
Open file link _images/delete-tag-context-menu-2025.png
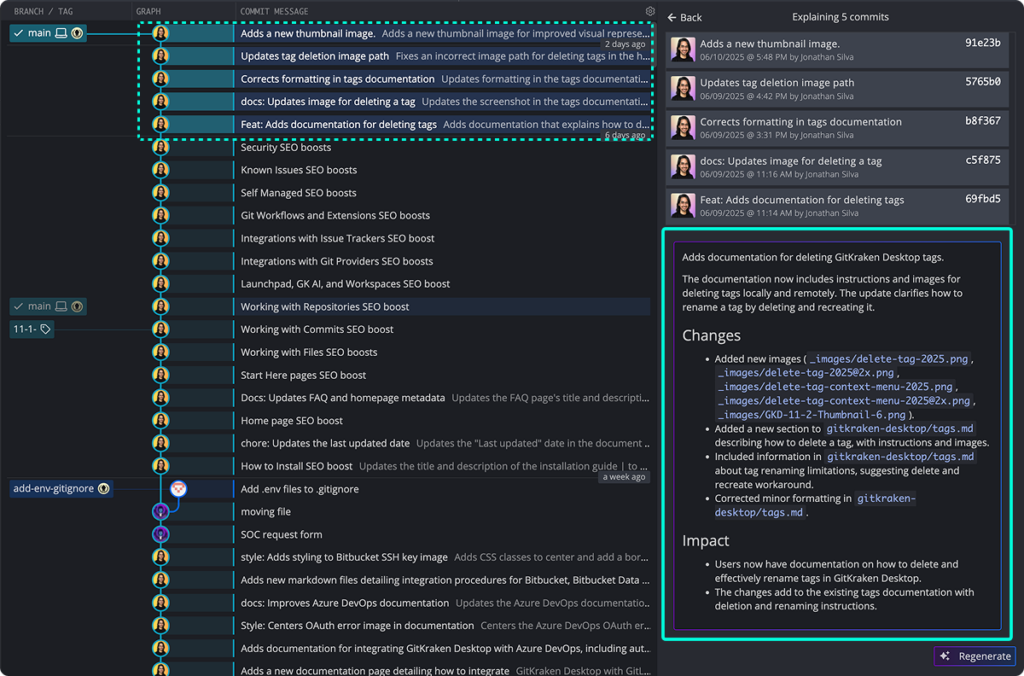(835, 387)
